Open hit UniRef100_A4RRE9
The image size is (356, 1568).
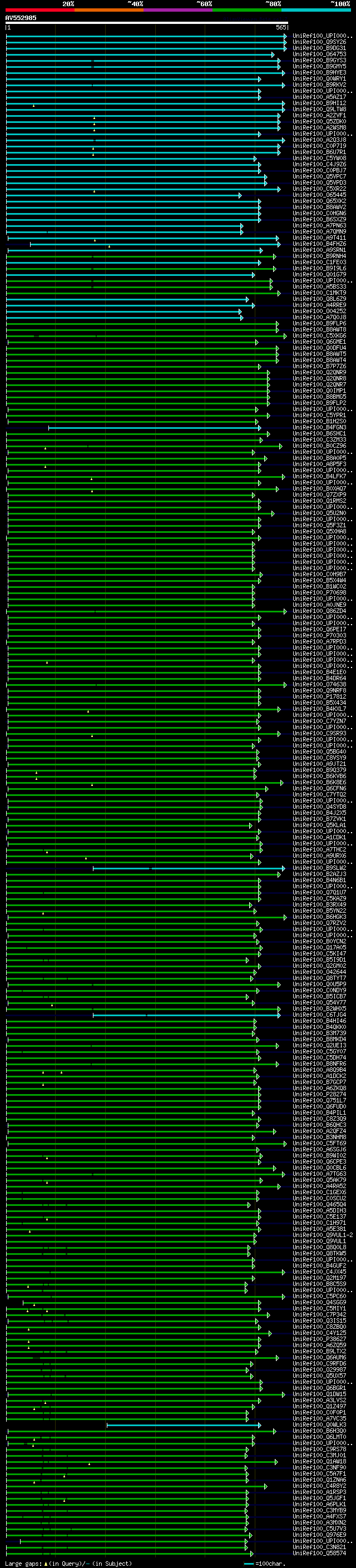[319, 305]
